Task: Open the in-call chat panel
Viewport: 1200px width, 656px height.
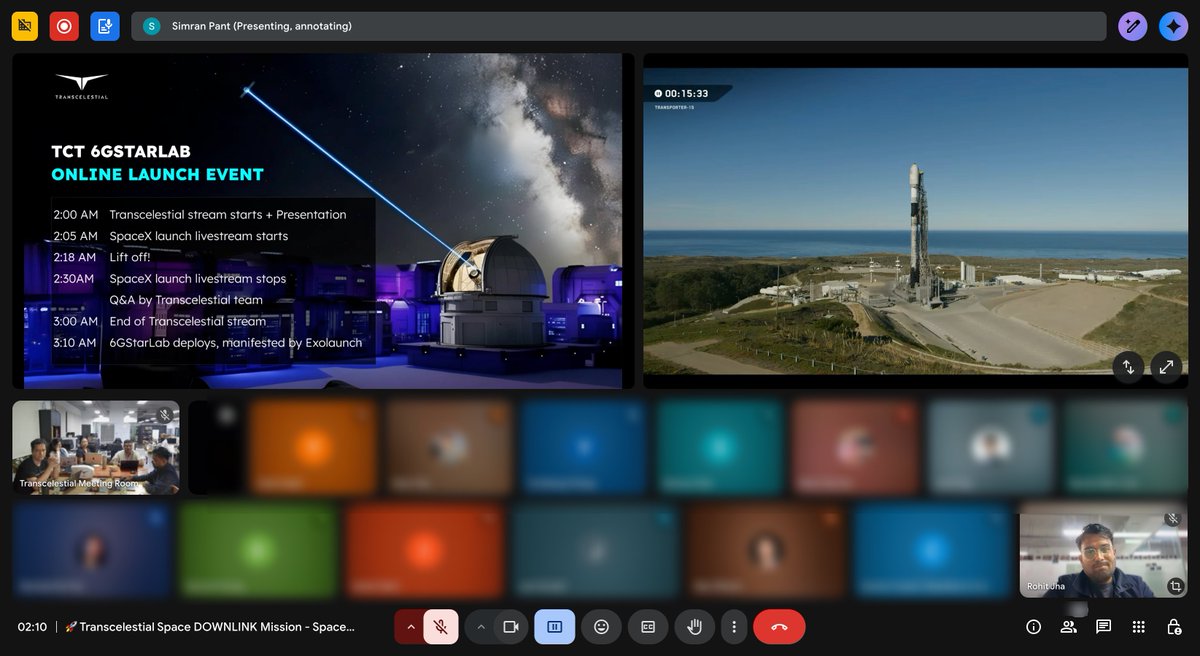Action: [x=1104, y=627]
